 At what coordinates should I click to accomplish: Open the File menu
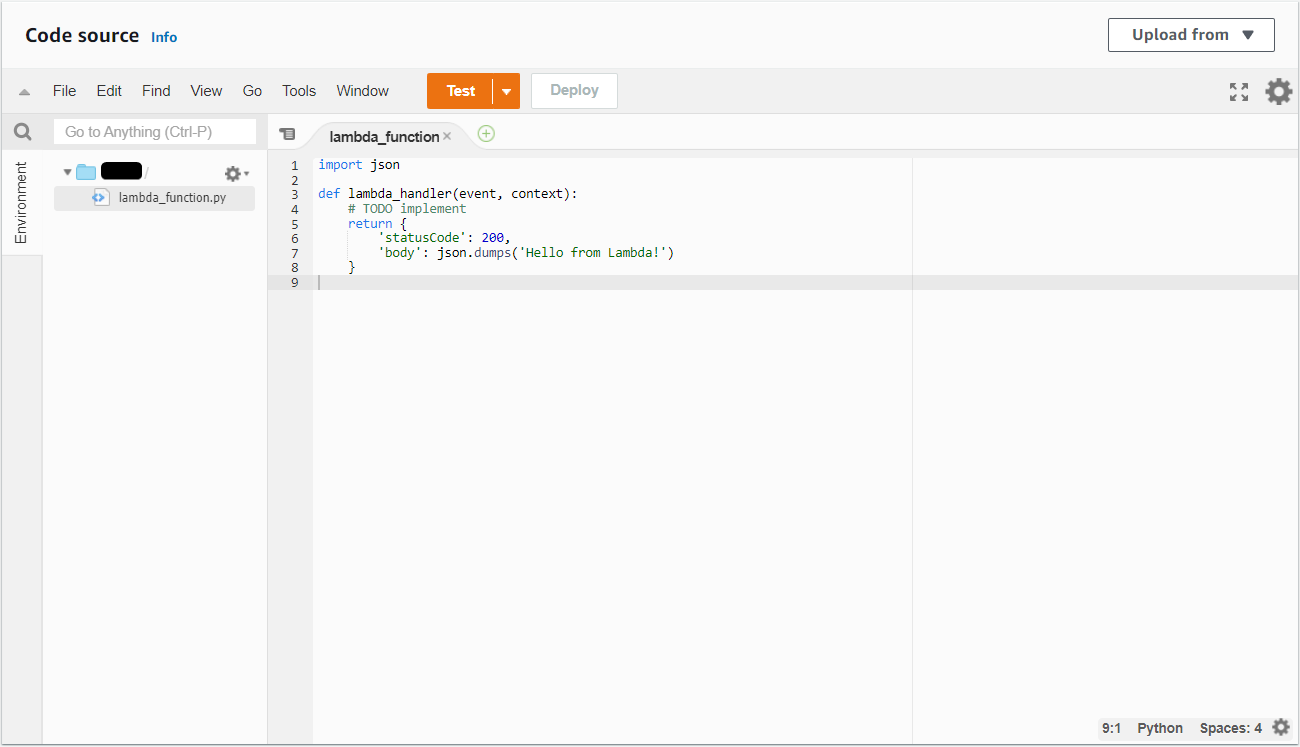coord(64,91)
